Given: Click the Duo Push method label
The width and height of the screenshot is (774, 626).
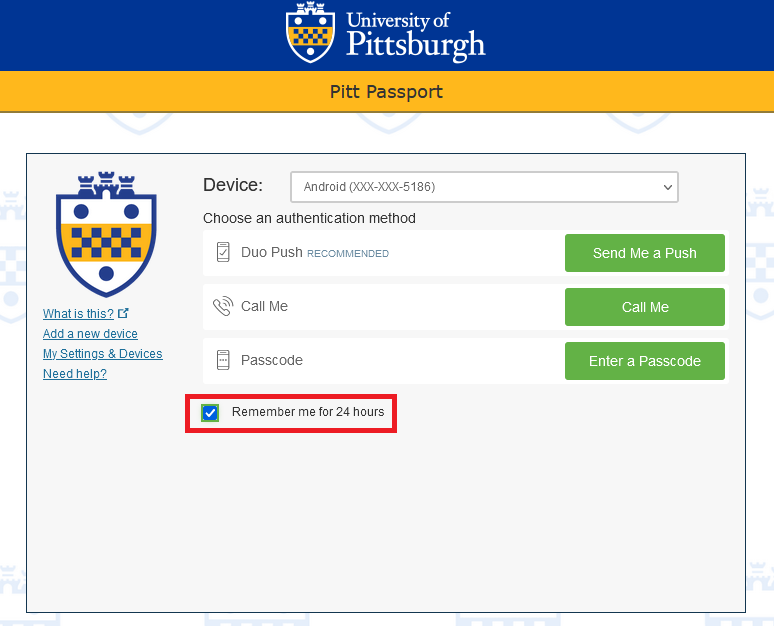Looking at the screenshot, I should point(271,252).
